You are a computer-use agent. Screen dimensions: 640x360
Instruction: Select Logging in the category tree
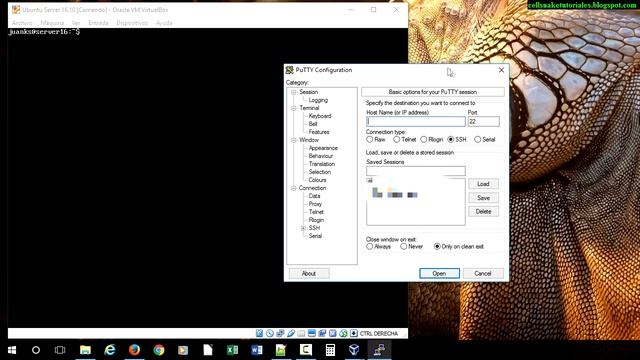(318, 100)
